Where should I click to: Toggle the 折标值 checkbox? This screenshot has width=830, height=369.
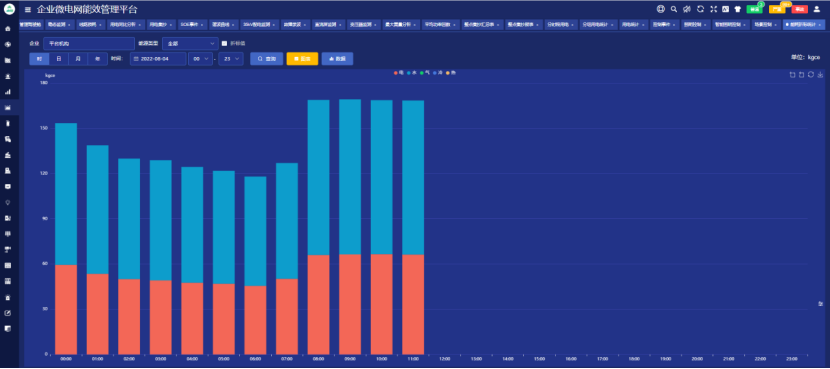coord(224,43)
